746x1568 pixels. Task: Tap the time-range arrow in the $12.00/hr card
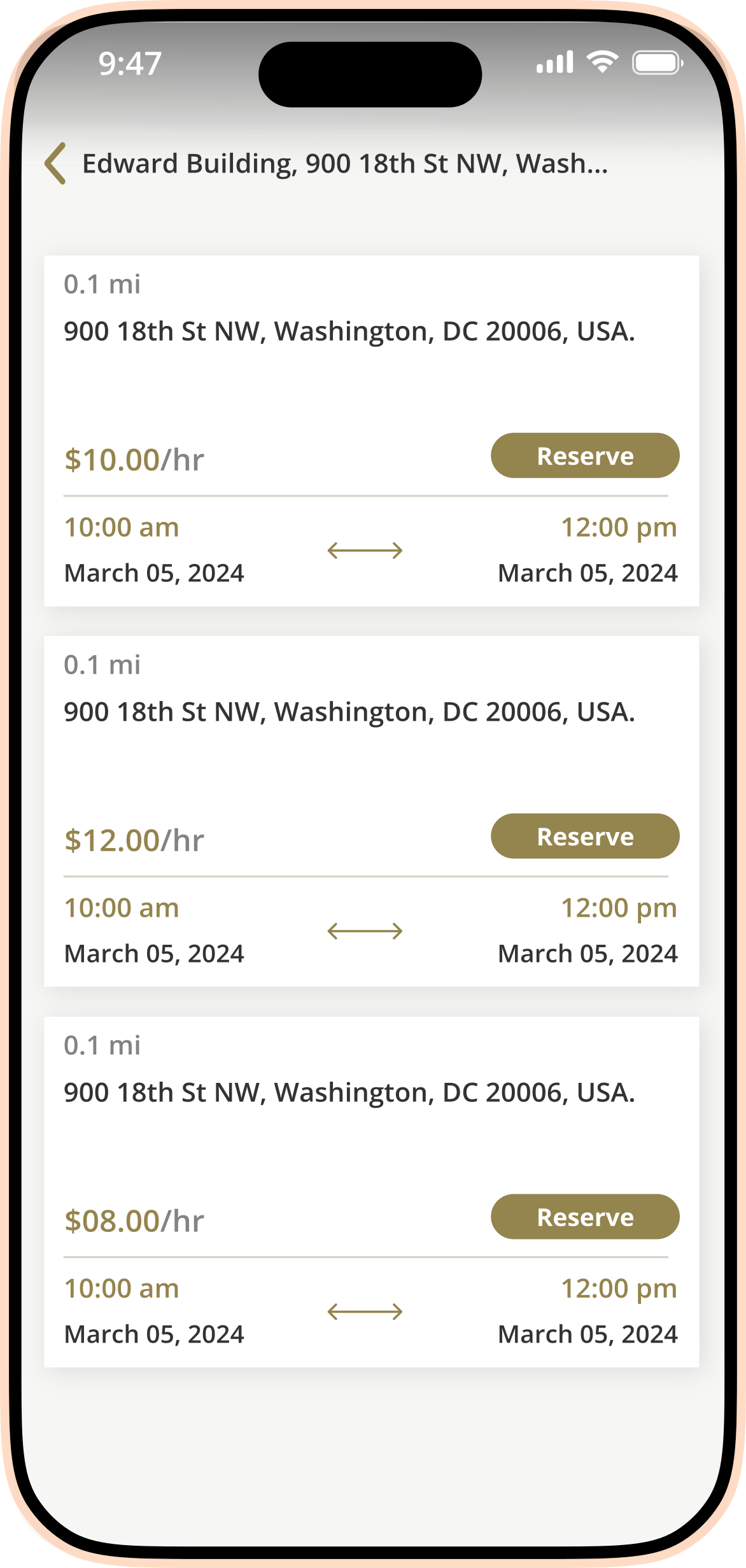point(365,931)
